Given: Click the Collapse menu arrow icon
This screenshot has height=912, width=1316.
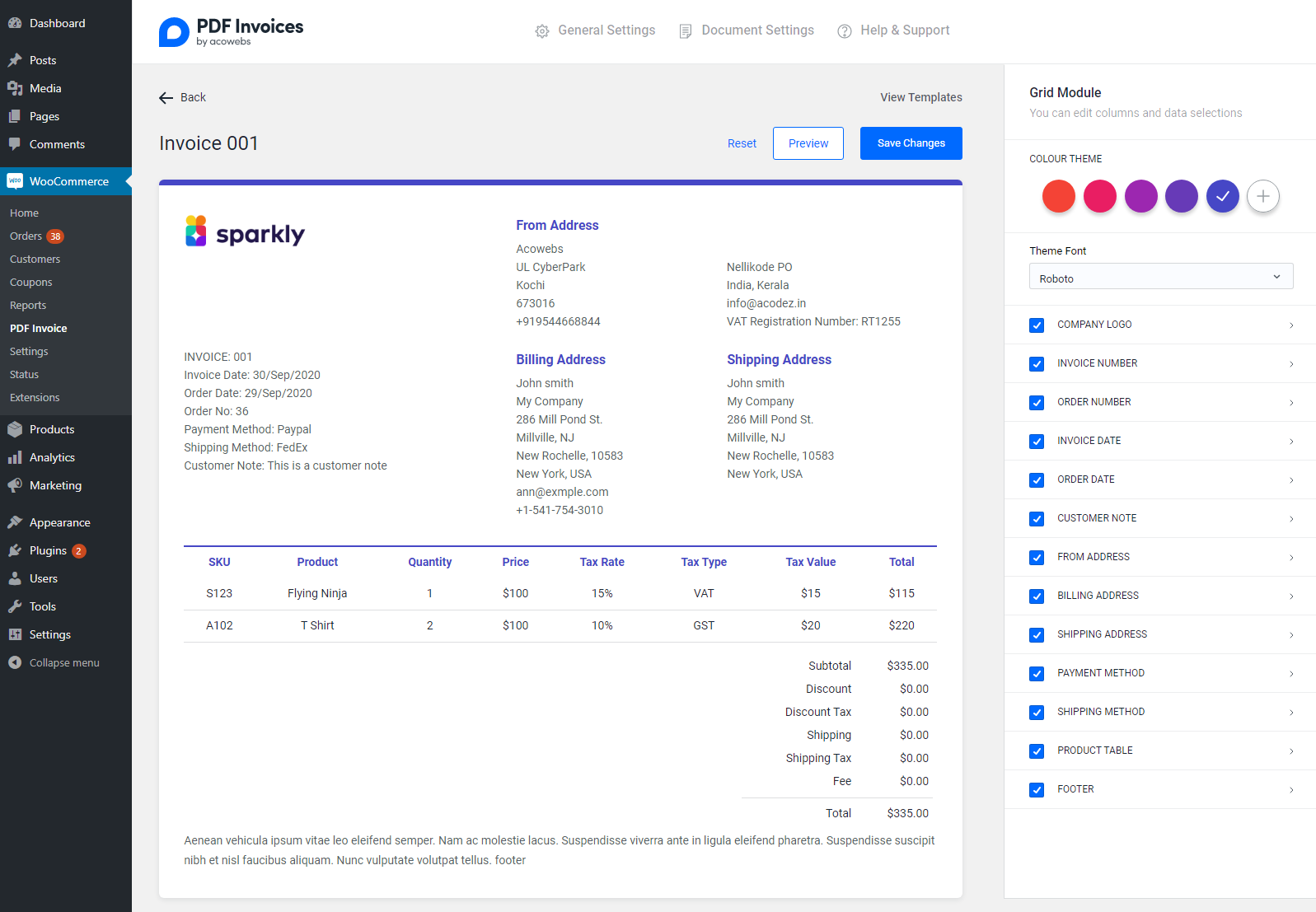Looking at the screenshot, I should 15,662.
